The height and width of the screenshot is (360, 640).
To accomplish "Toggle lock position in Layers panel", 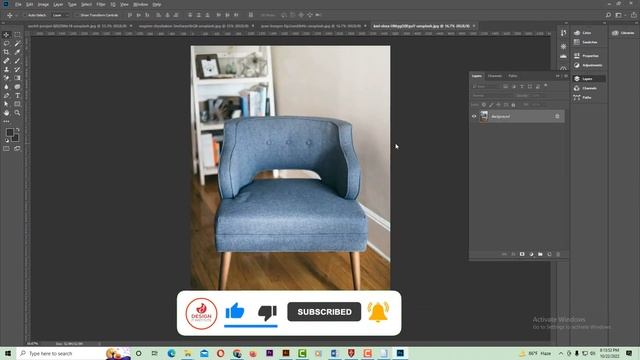I will 498,105.
